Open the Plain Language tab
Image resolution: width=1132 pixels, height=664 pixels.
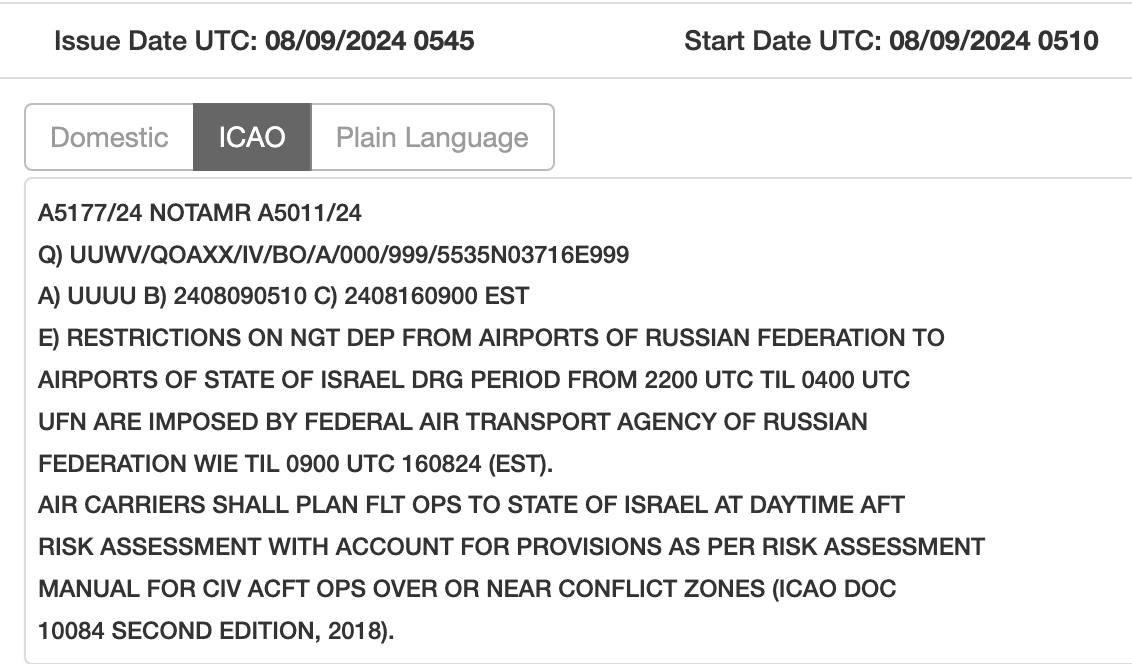(432, 137)
